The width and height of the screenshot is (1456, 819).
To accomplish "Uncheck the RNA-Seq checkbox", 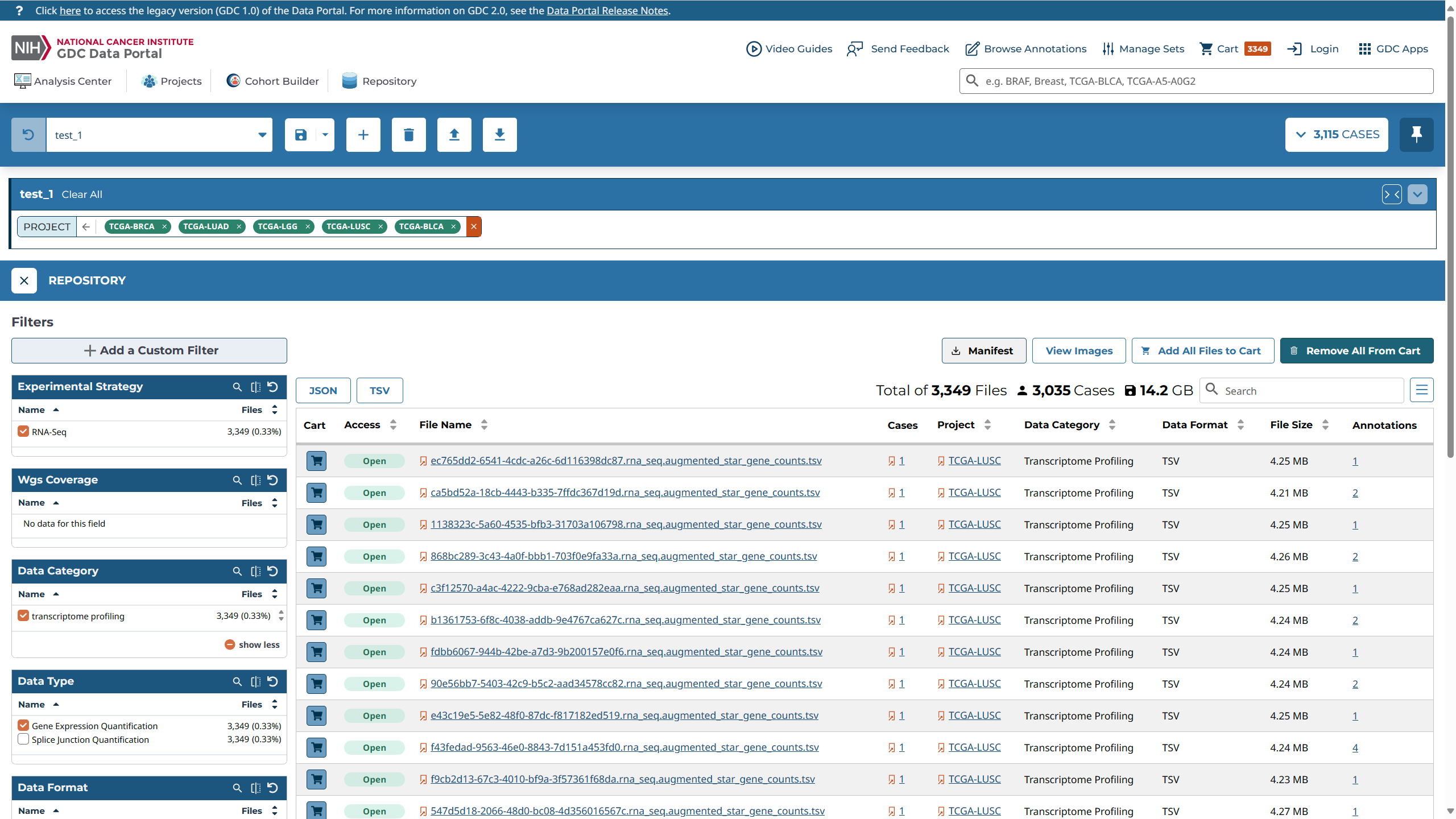I will tap(23, 431).
